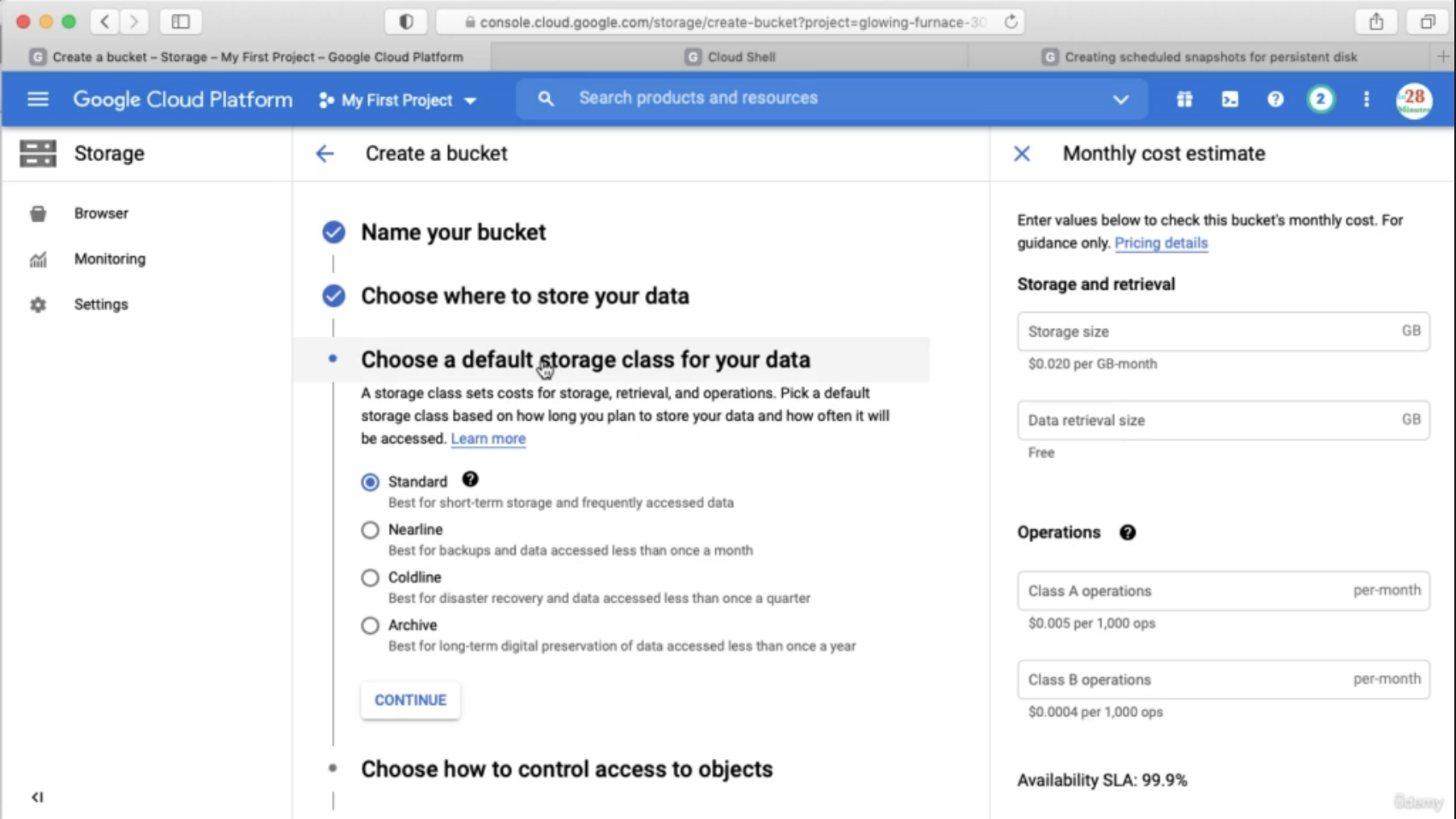Open the account avatar menu
Image resolution: width=1456 pixels, height=819 pixels.
coord(1414,100)
